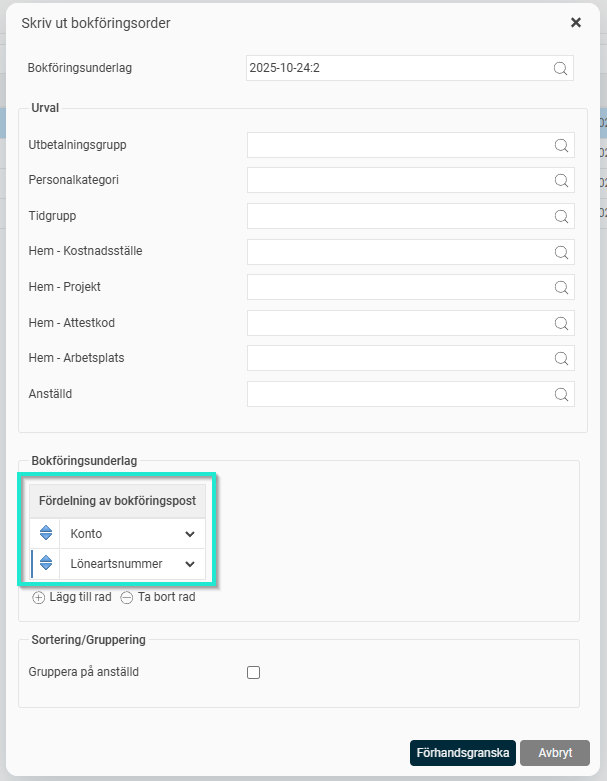Open the Anställd search magnifier
Image resolution: width=607 pixels, height=781 pixels.
(x=562, y=394)
